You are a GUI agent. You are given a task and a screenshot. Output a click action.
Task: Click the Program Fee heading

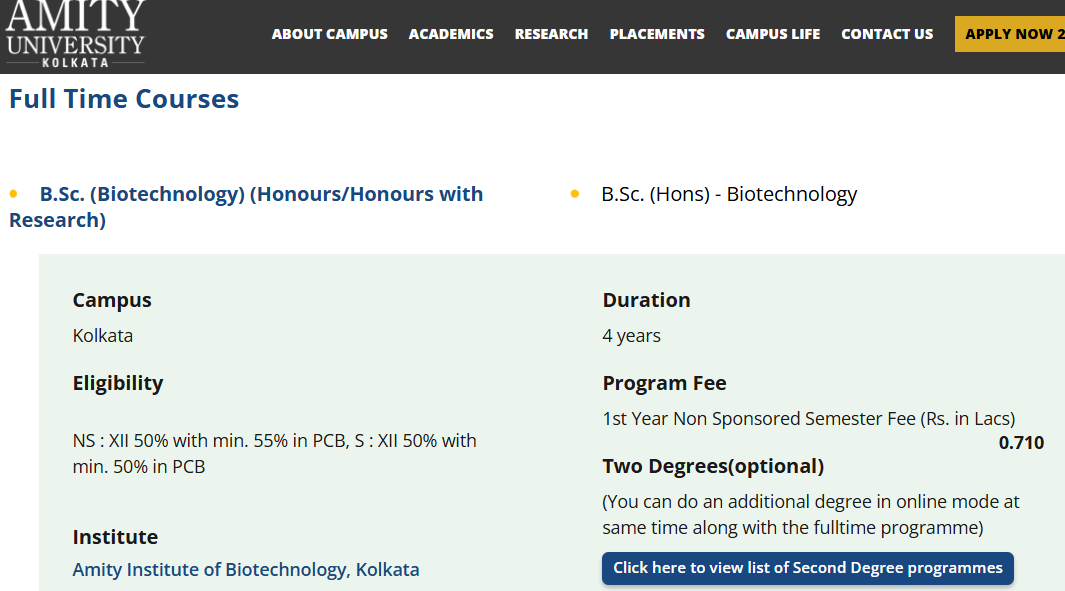[x=664, y=383]
